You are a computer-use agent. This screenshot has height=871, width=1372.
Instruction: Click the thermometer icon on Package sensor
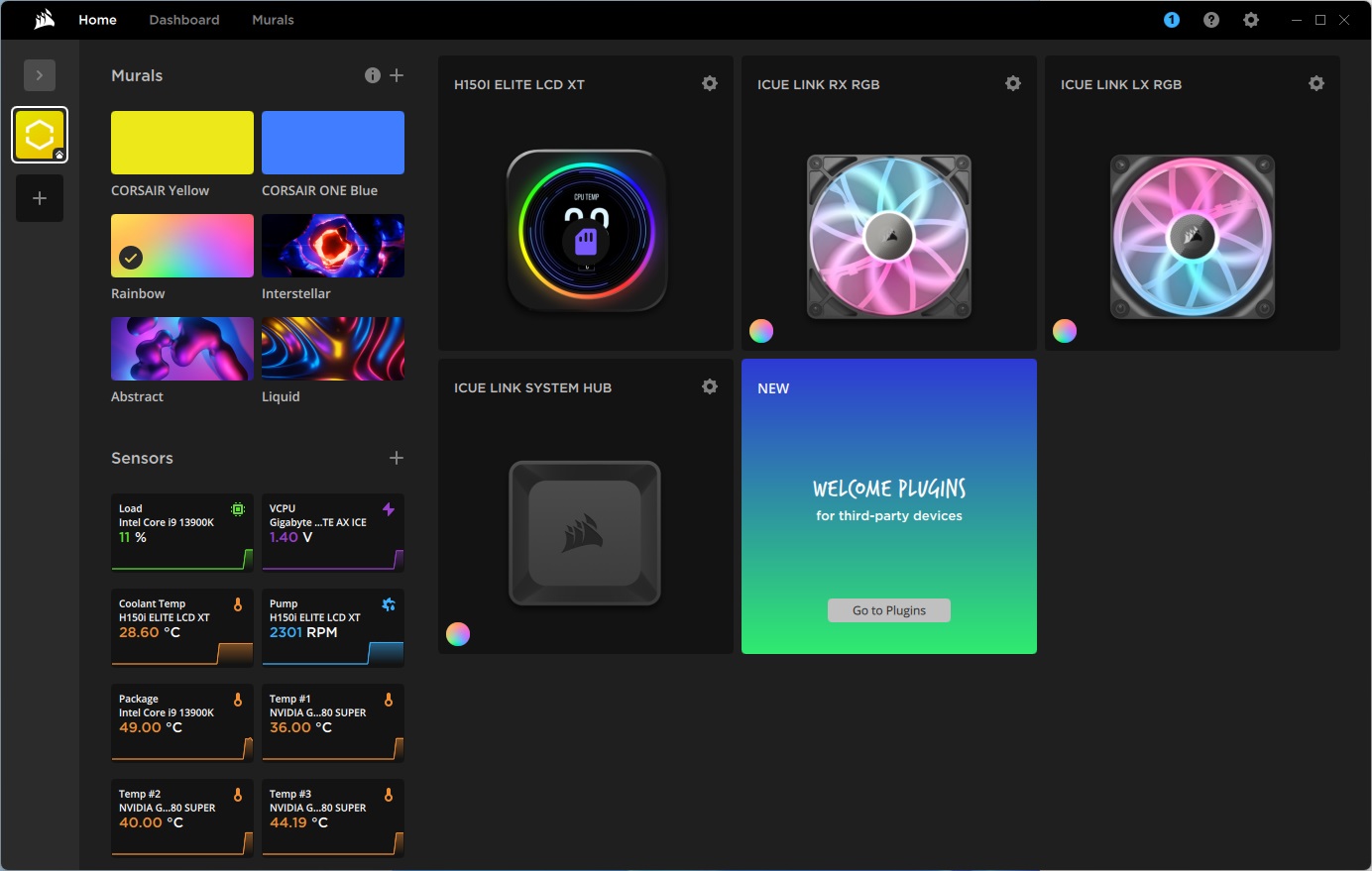(238, 700)
